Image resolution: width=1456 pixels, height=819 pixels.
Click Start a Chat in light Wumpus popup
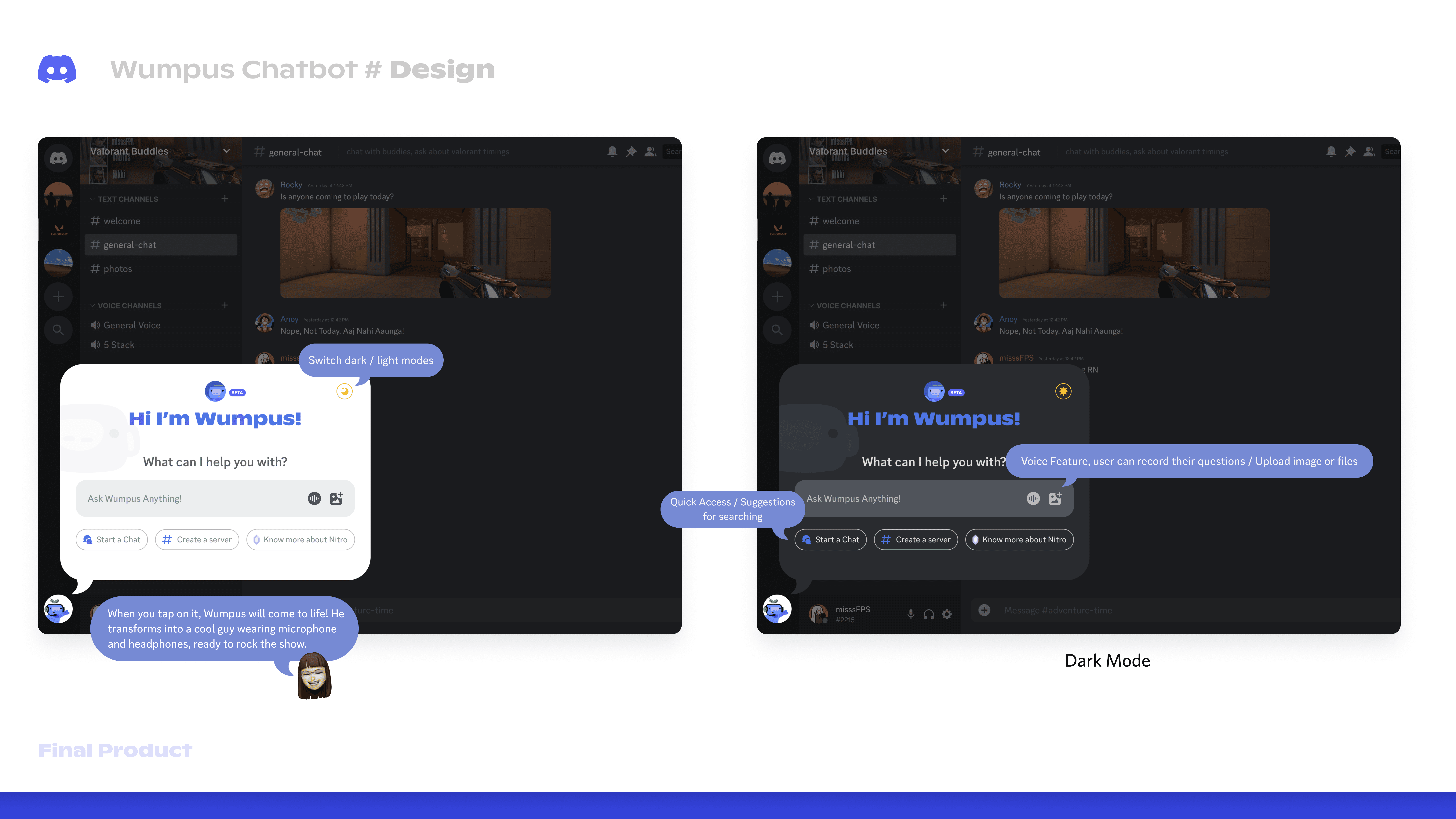[112, 540]
